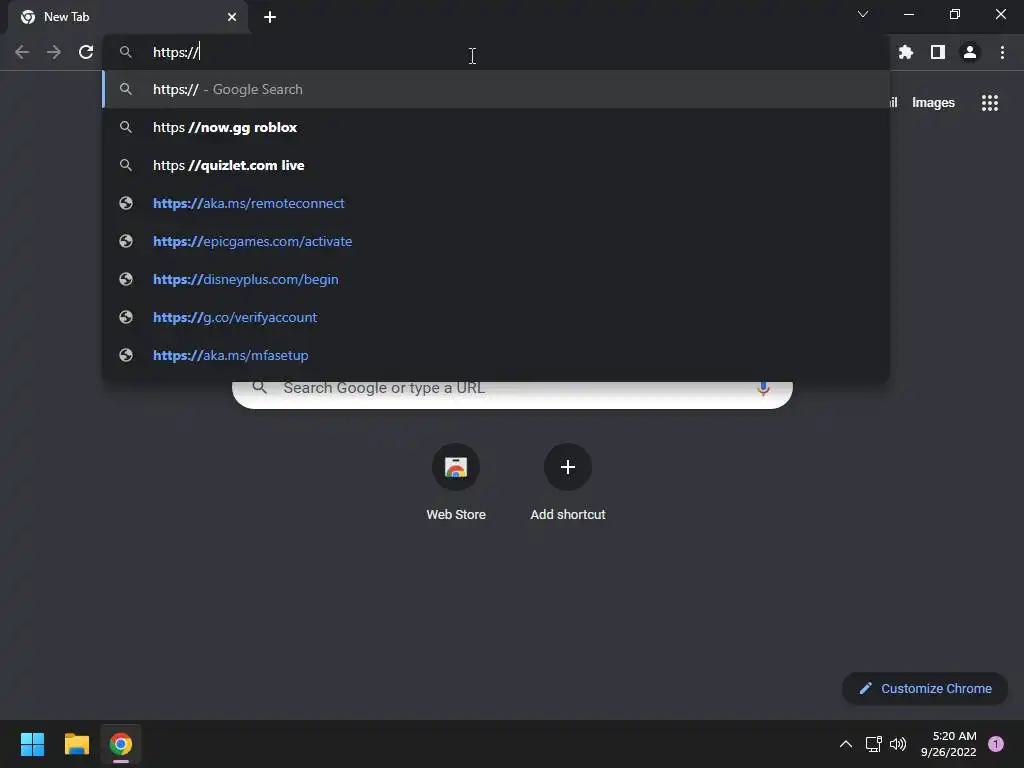Reload the page with the refresh icon
The height and width of the screenshot is (768, 1024).
click(86, 52)
